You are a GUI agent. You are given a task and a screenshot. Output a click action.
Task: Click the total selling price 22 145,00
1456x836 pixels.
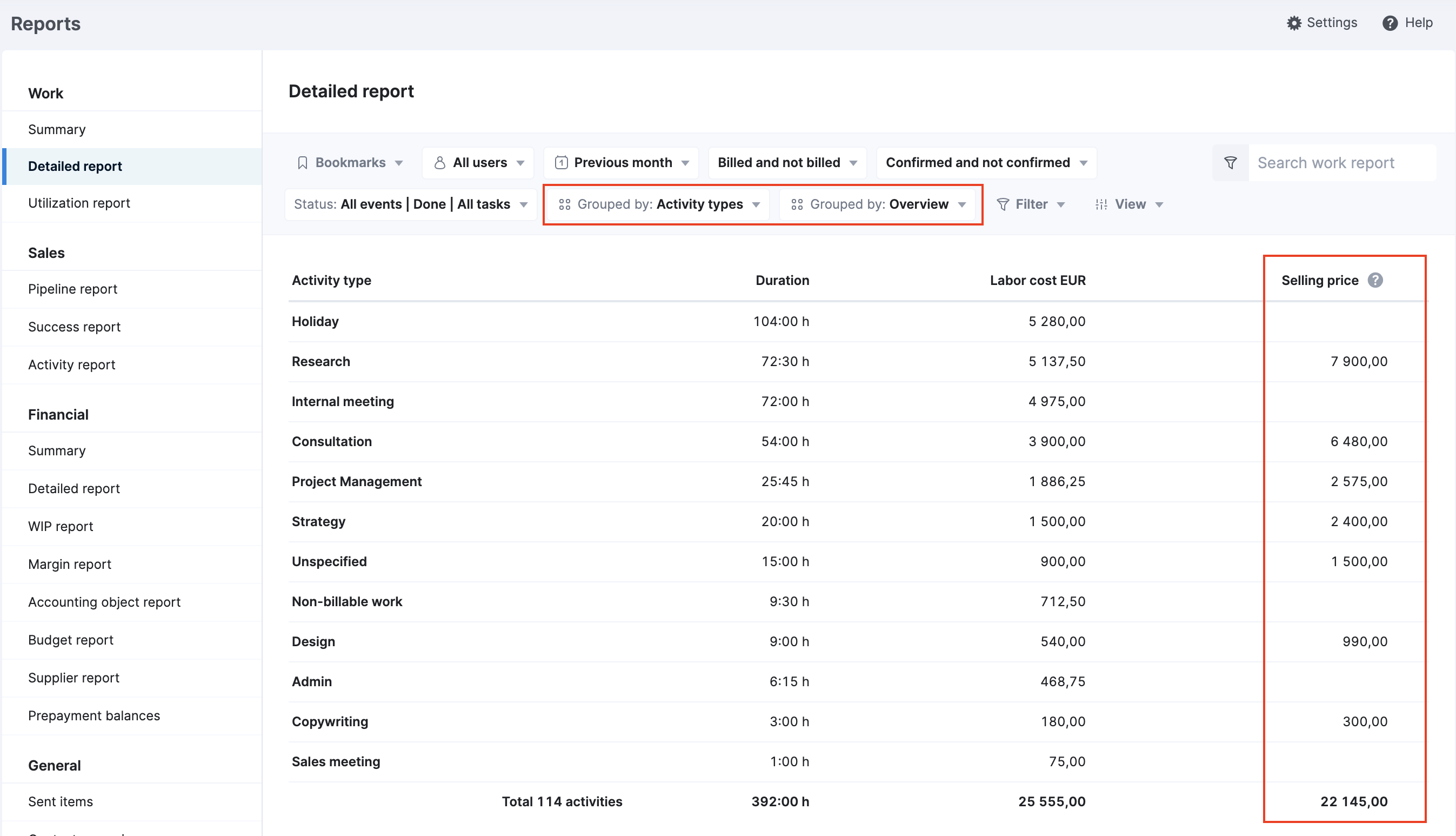(x=1354, y=802)
